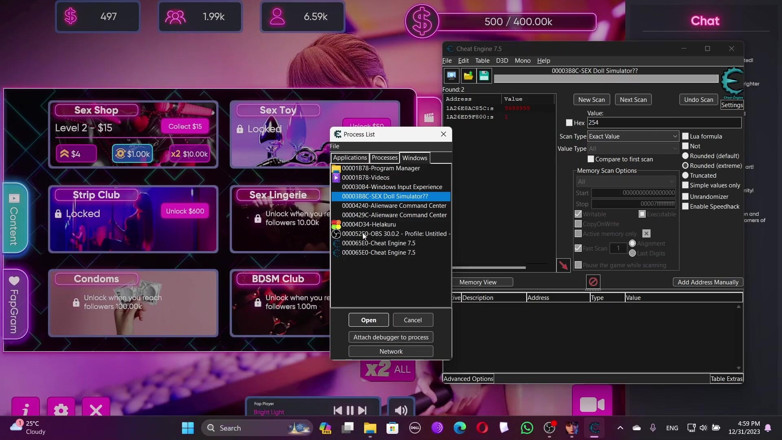Open Windows Start menu

[x=188, y=428]
